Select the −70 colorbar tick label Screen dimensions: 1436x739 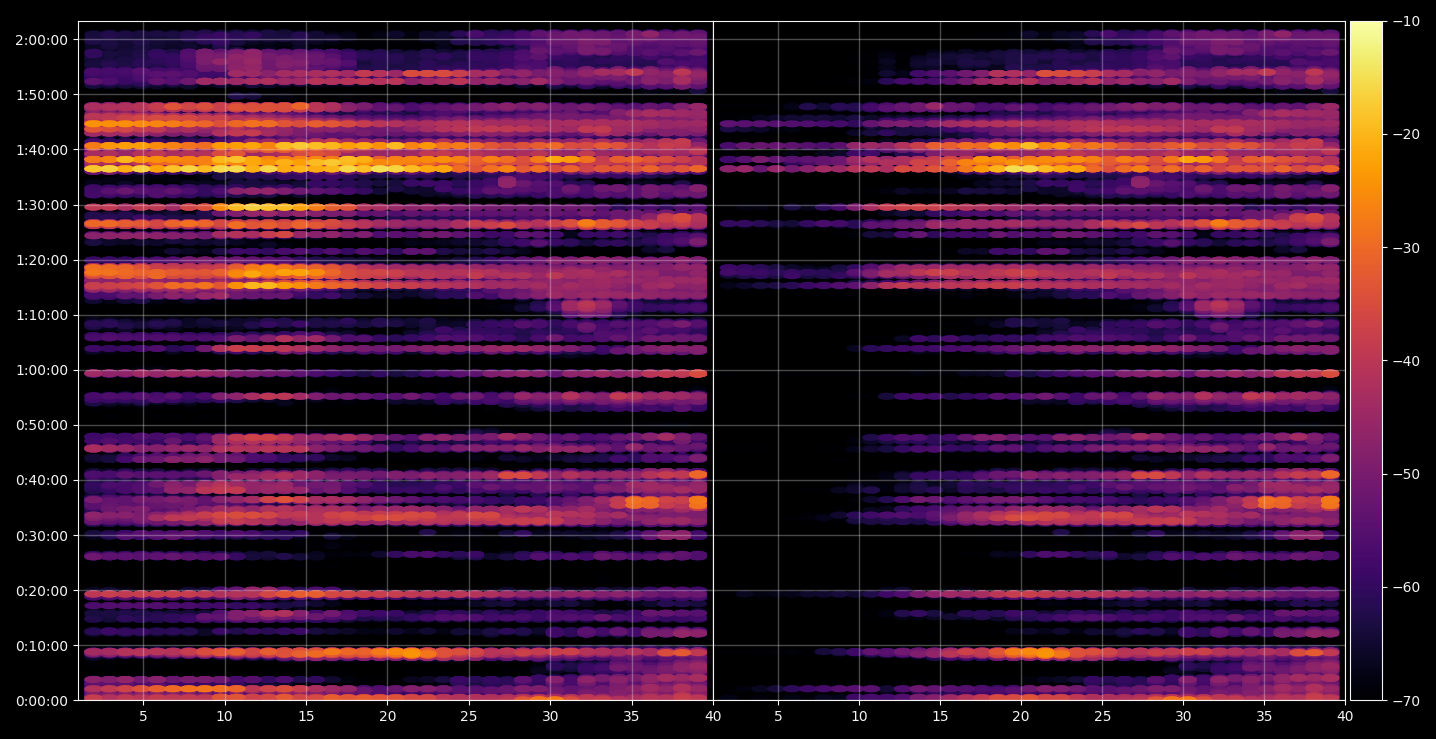1406,700
